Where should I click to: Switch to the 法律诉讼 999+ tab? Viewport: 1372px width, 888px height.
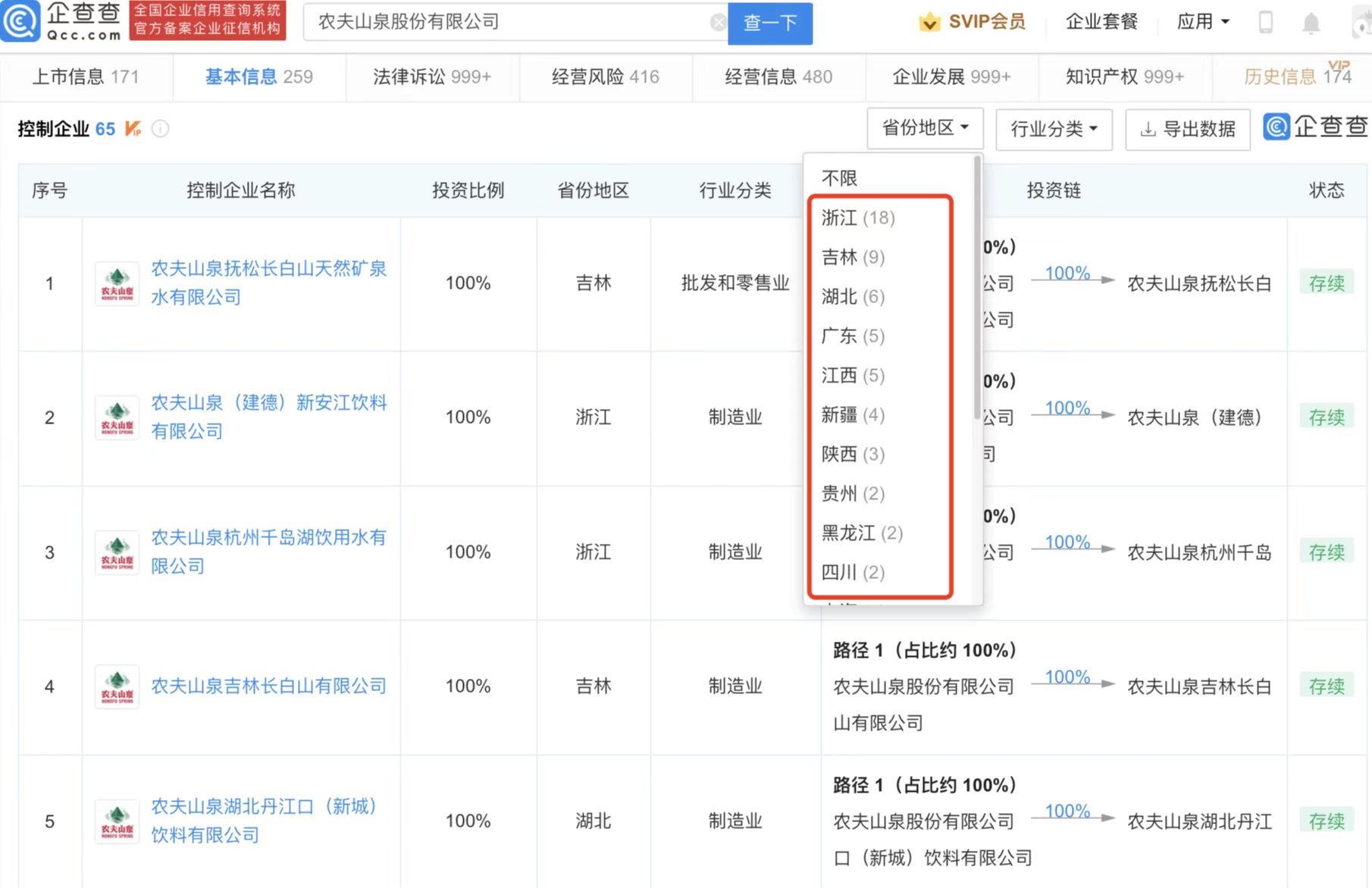pos(432,77)
